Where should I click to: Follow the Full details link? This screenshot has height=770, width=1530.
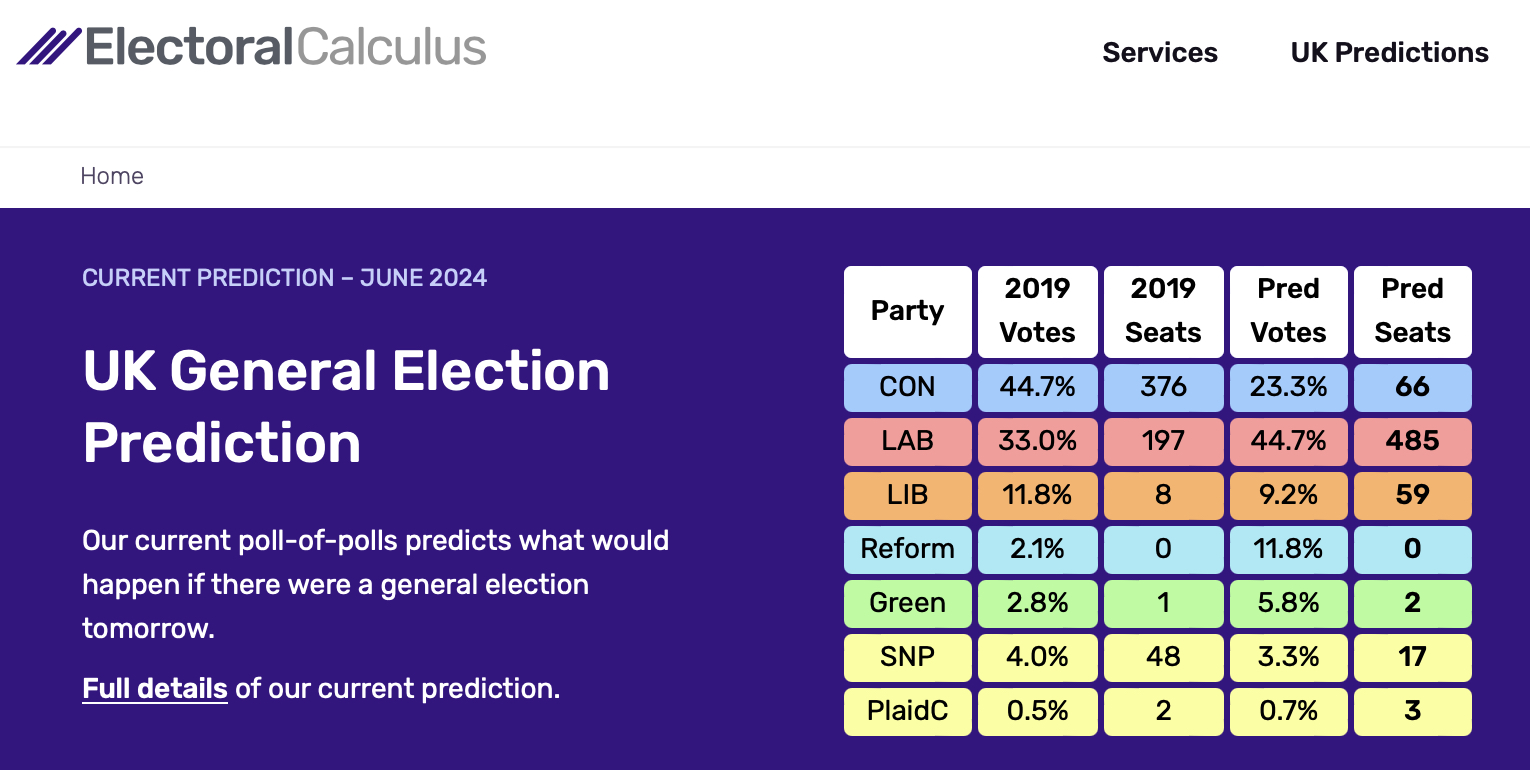pos(155,688)
